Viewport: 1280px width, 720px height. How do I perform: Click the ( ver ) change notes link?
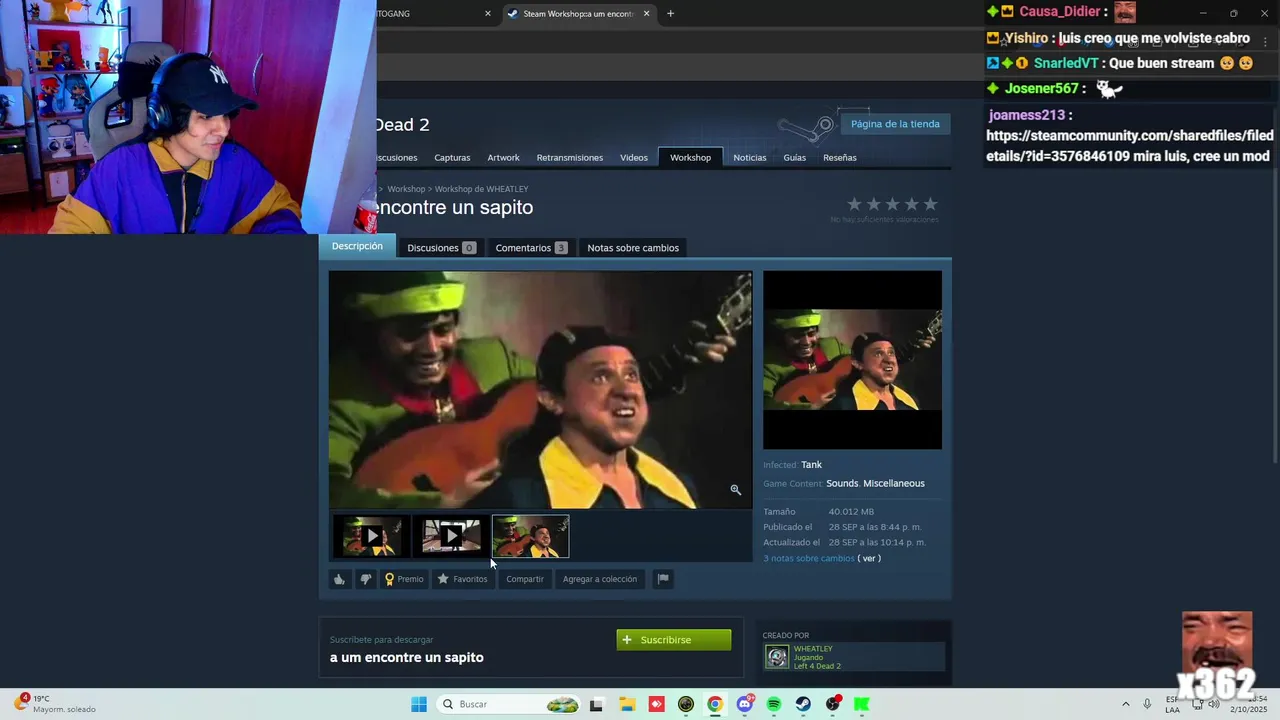coord(869,559)
